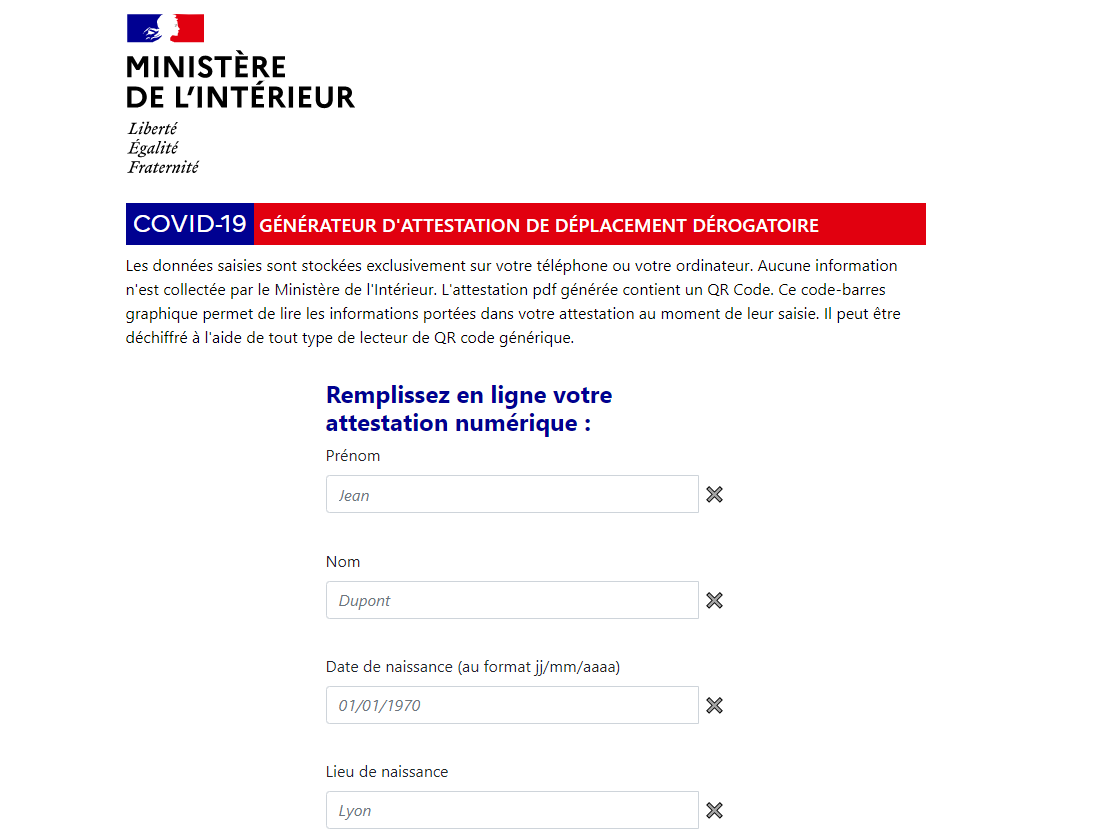Click the Prénom field label
This screenshot has width=1110, height=840.
(353, 456)
